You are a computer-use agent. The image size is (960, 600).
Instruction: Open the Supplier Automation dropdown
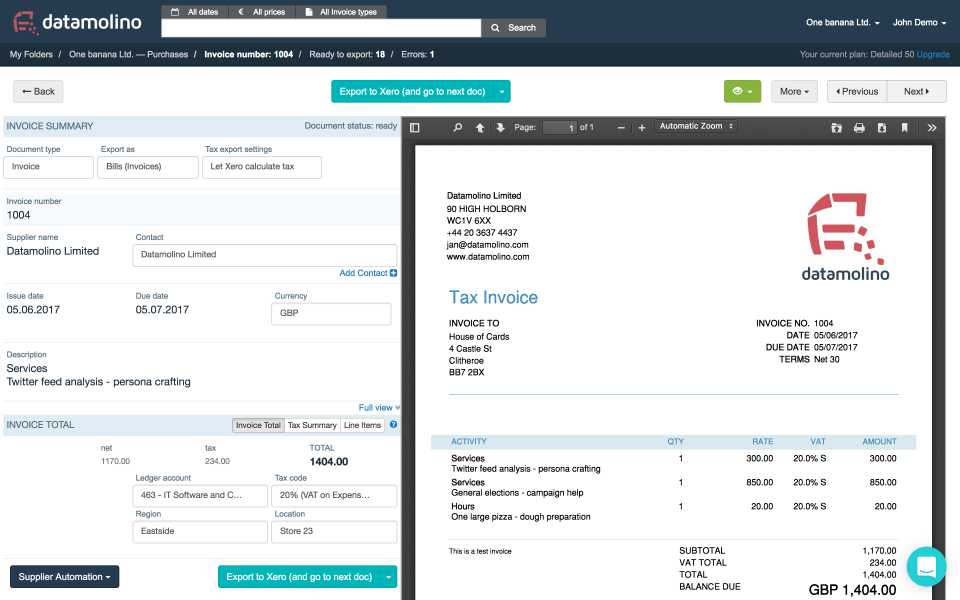tap(64, 577)
